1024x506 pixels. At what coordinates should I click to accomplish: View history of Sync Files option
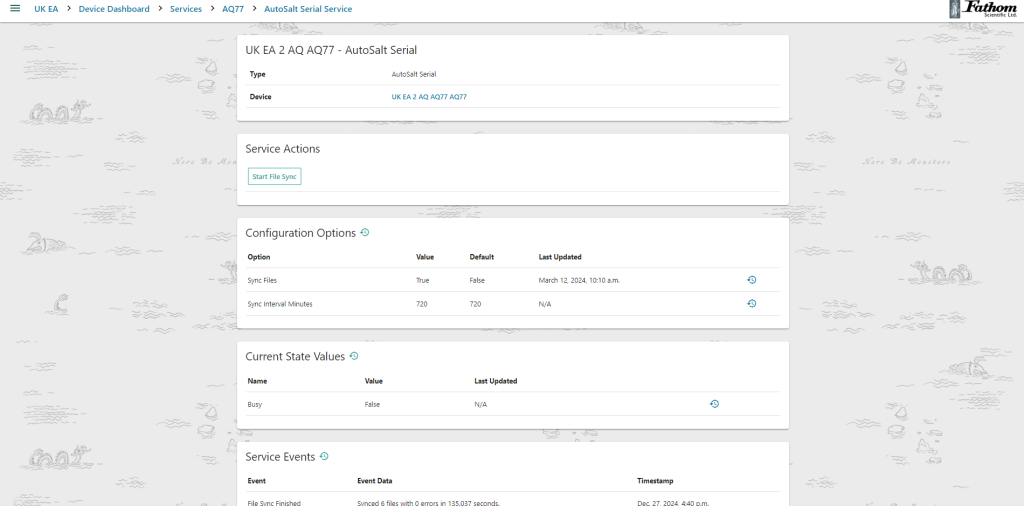point(751,280)
